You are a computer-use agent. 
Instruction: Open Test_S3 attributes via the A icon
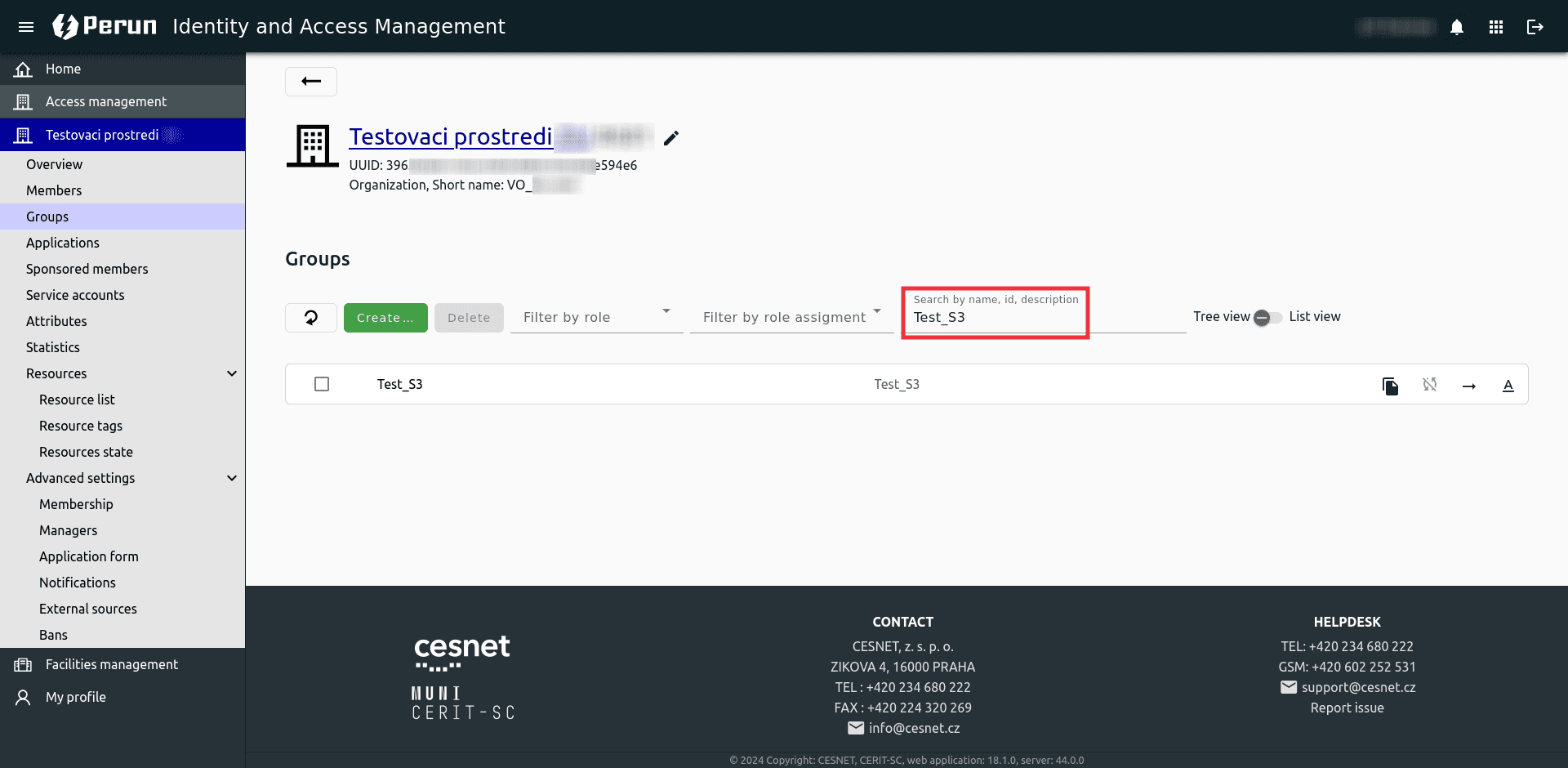pos(1508,385)
